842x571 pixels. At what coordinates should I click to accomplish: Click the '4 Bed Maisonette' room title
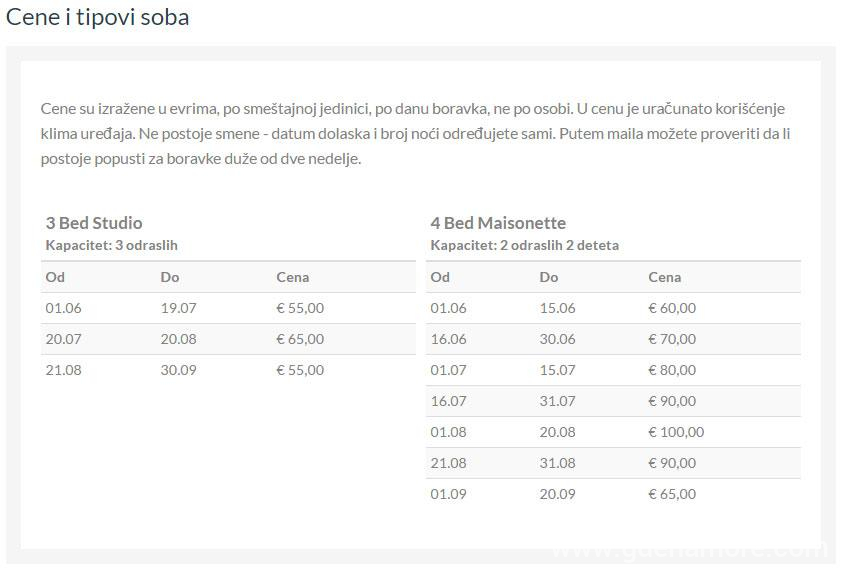click(x=498, y=223)
